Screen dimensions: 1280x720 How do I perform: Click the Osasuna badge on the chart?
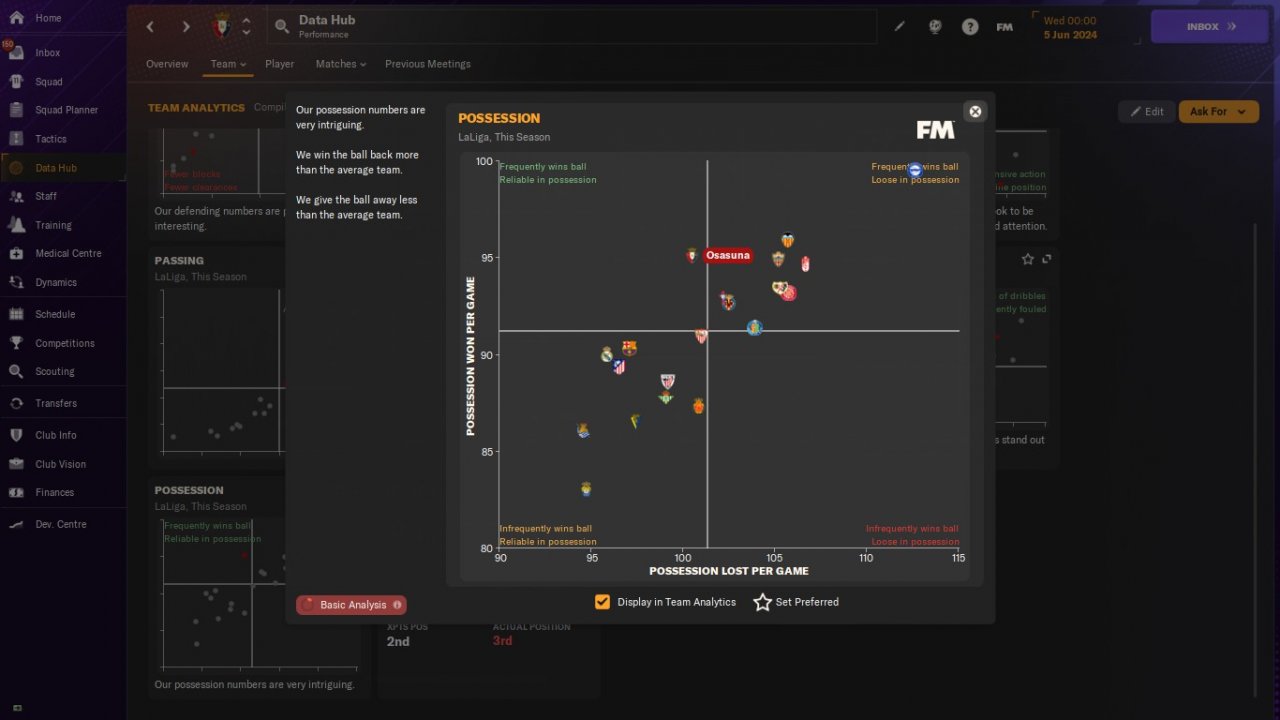[x=692, y=255]
